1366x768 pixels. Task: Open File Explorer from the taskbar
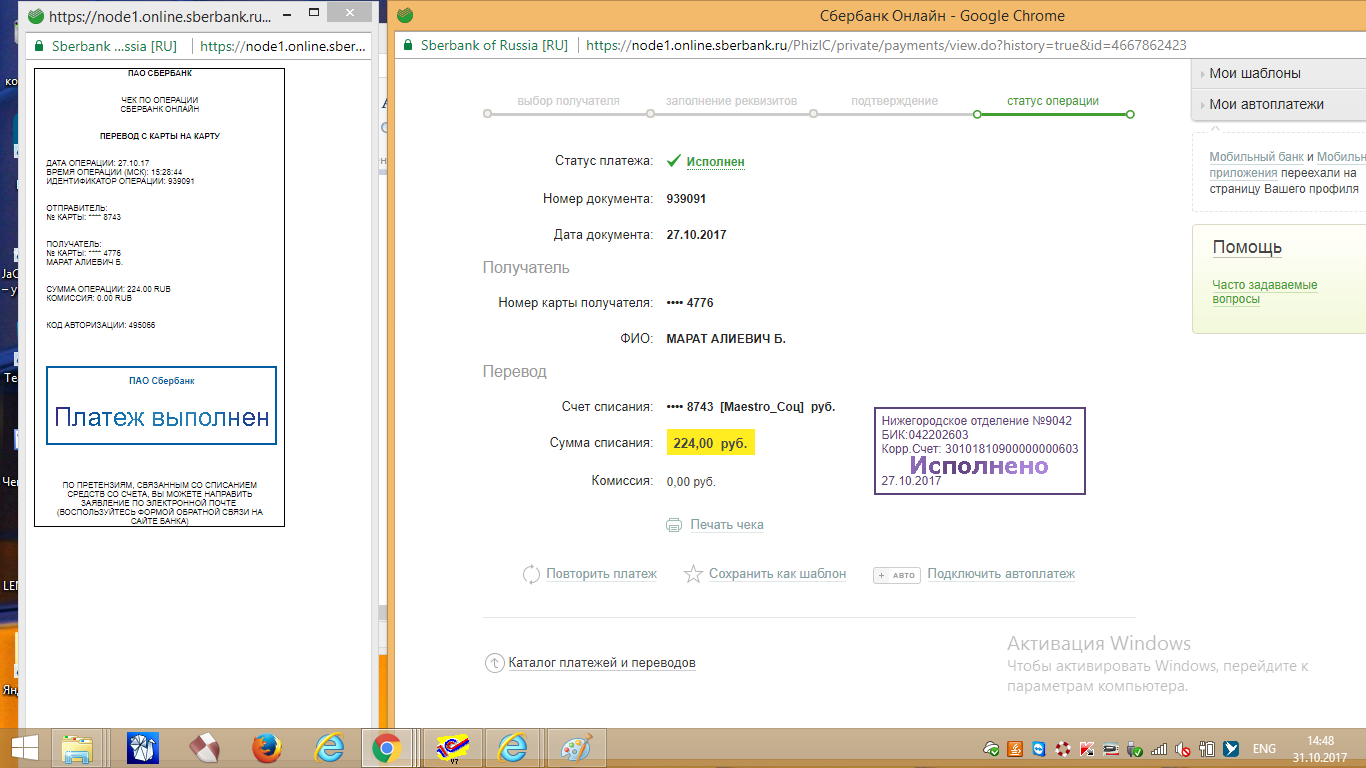tap(78, 747)
